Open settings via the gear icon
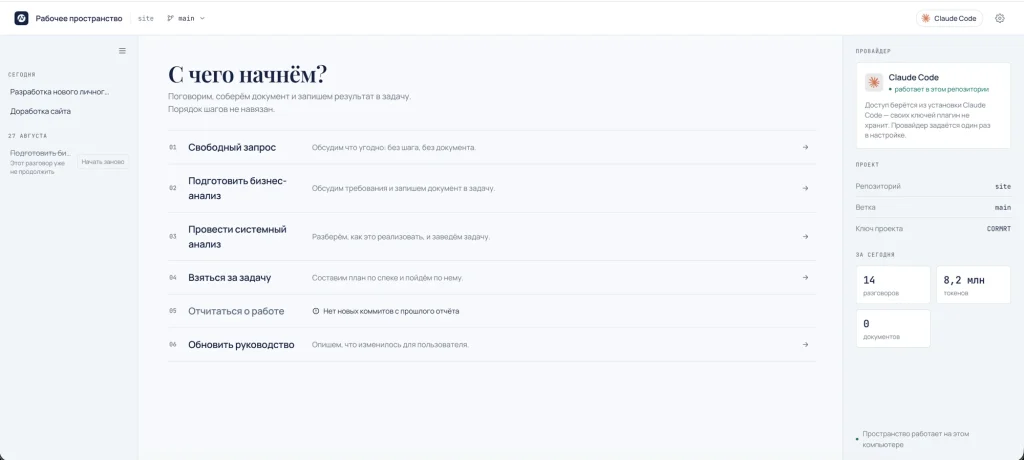This screenshot has width=1024, height=460. point(999,18)
